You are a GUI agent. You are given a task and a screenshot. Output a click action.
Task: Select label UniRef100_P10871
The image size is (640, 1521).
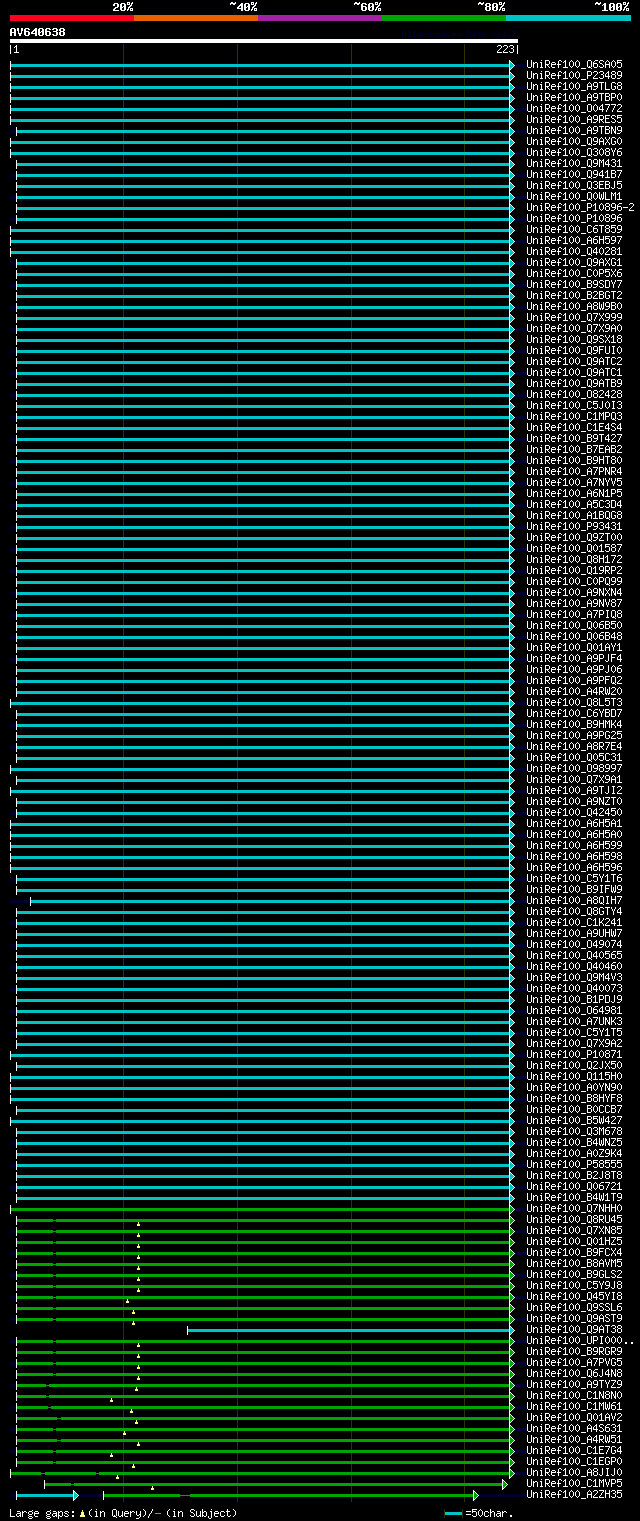click(x=574, y=1054)
